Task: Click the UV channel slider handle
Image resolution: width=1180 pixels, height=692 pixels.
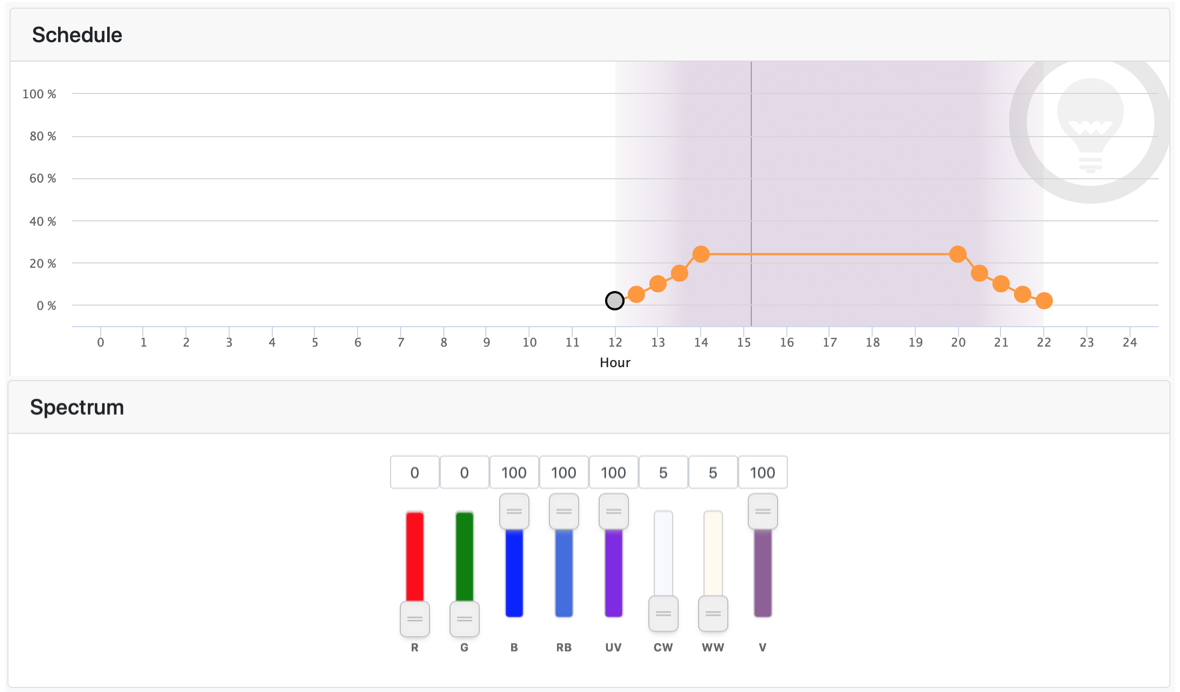Action: pyautogui.click(x=613, y=511)
